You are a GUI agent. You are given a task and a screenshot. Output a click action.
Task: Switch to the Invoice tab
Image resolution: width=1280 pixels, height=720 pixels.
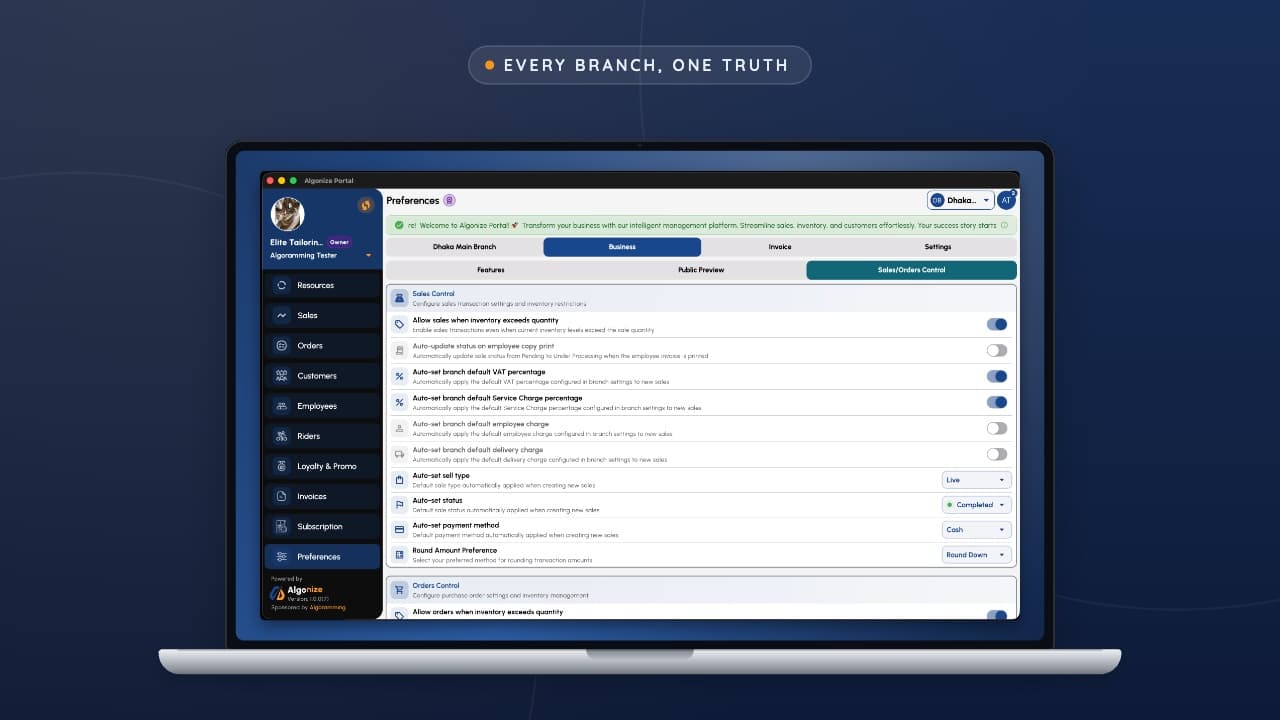[780, 247]
